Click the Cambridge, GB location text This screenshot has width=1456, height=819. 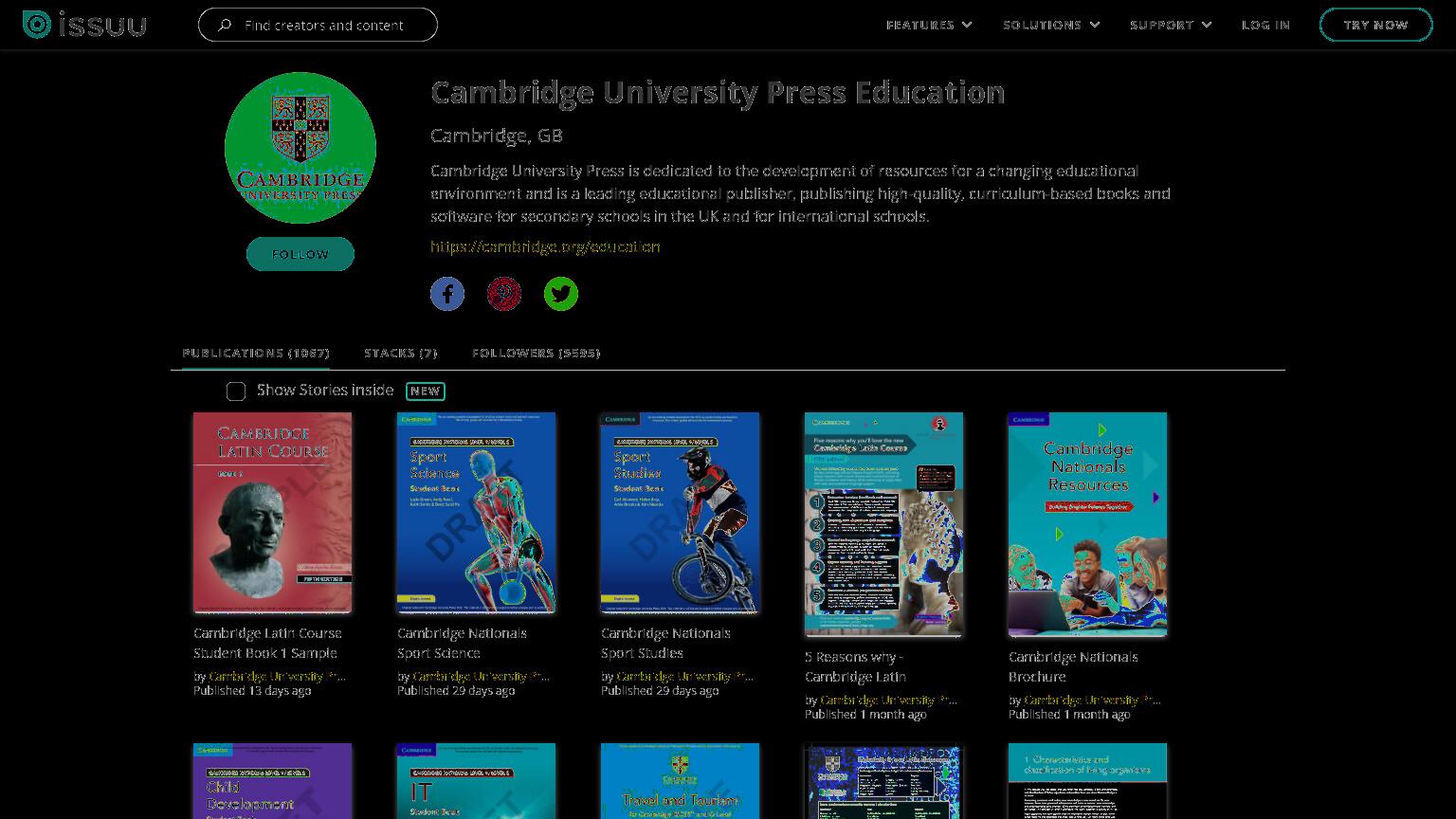497,136
